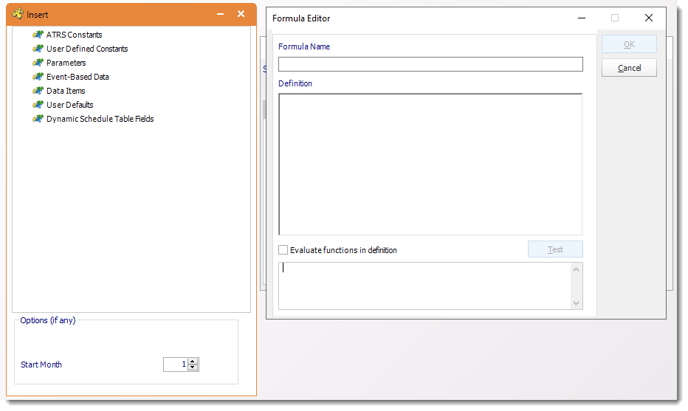This screenshot has height=411, width=688.
Task: Select Dynamic Schedule Table Fields entry
Action: point(100,119)
